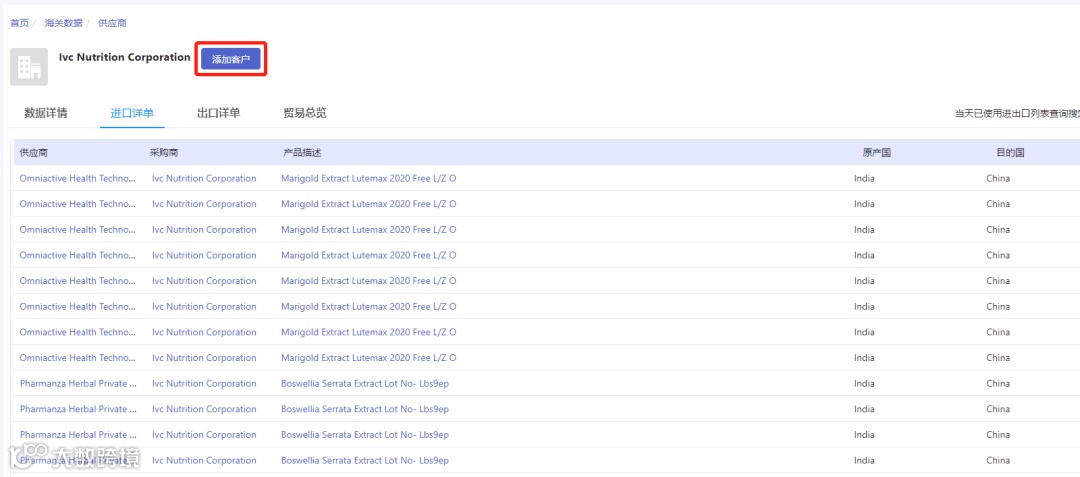The height and width of the screenshot is (477, 1080).
Task: Click the 采购商 column header
Action: click(164, 153)
